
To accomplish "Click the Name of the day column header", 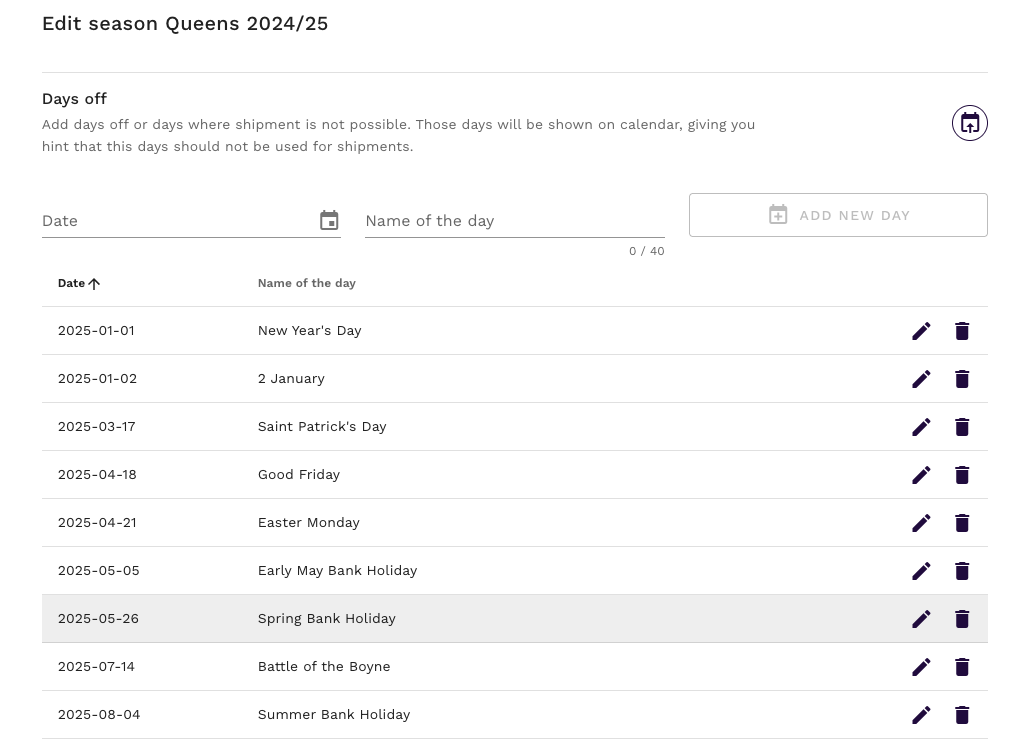I will coord(306,284).
